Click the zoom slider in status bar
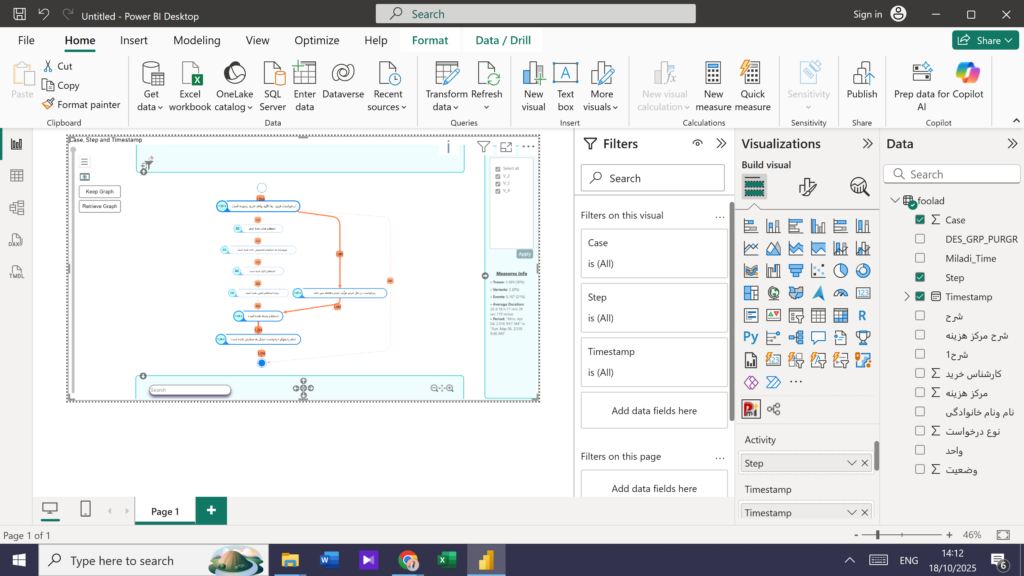The height and width of the screenshot is (576, 1024). point(878,535)
